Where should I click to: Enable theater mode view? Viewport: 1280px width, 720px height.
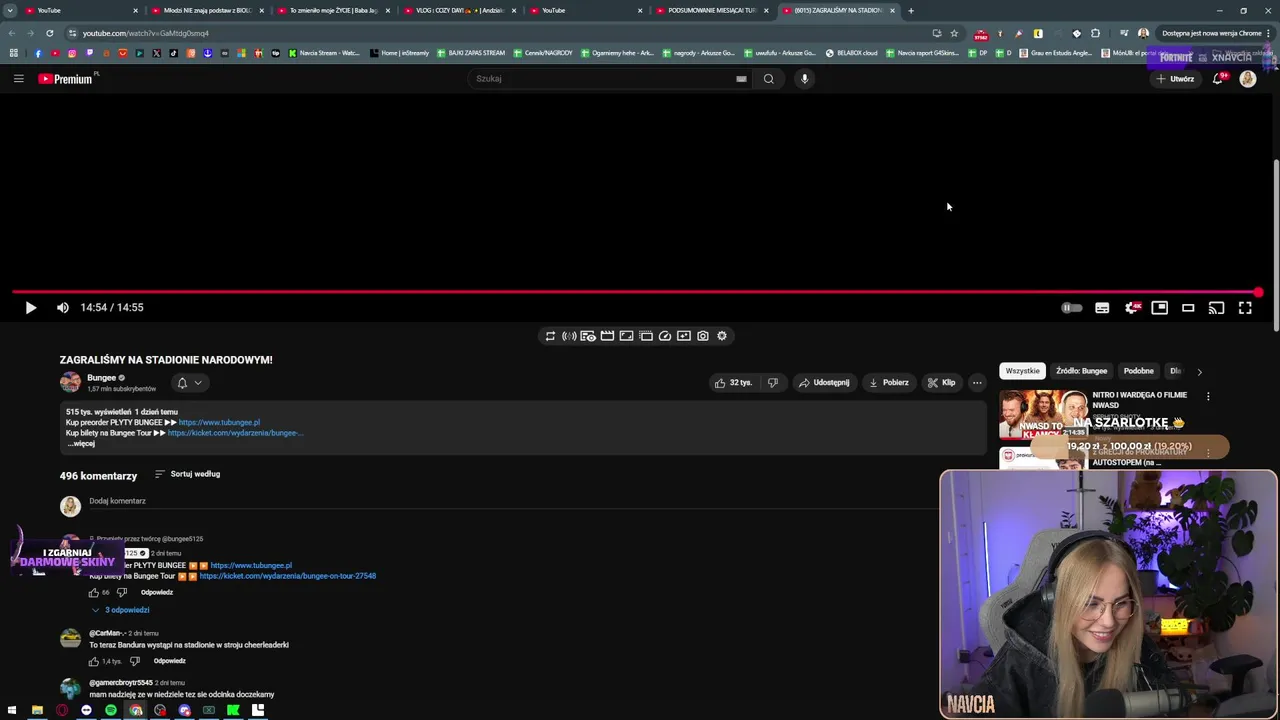point(1188,308)
